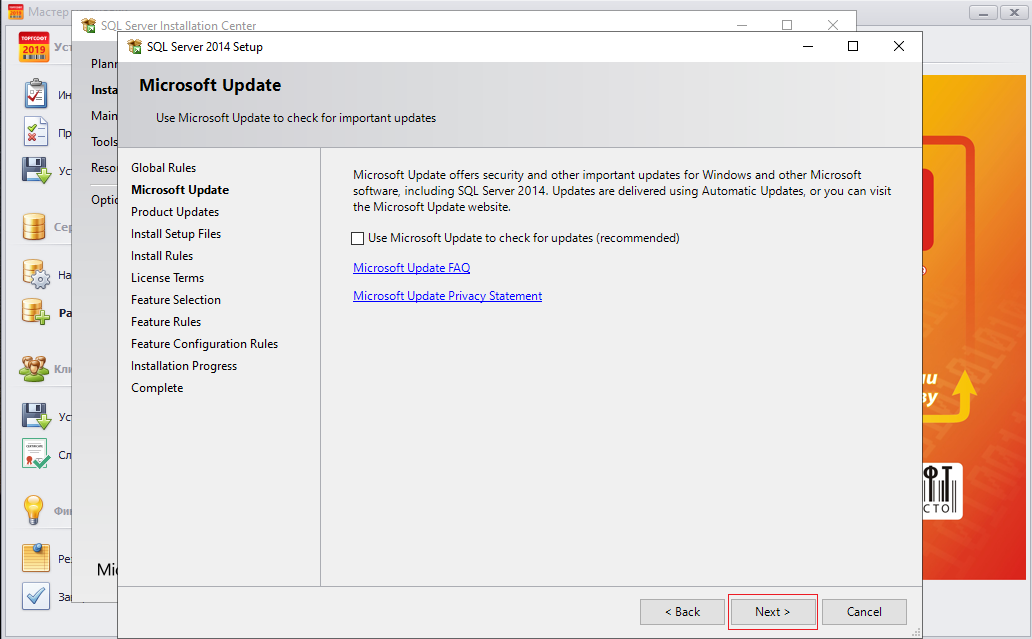The width and height of the screenshot is (1032, 639).
Task: Click the Next button
Action: pyautogui.click(x=772, y=612)
